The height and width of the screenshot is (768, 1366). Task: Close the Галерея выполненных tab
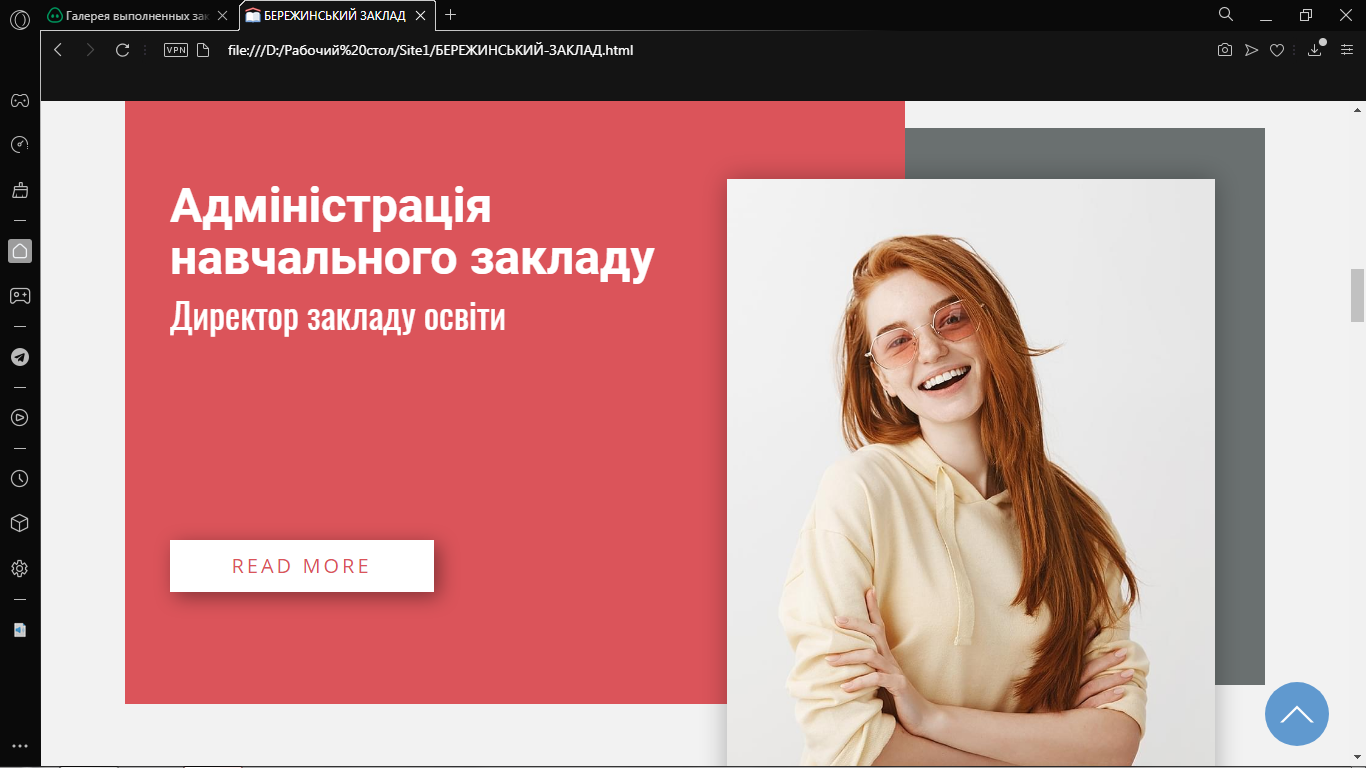[x=222, y=15]
